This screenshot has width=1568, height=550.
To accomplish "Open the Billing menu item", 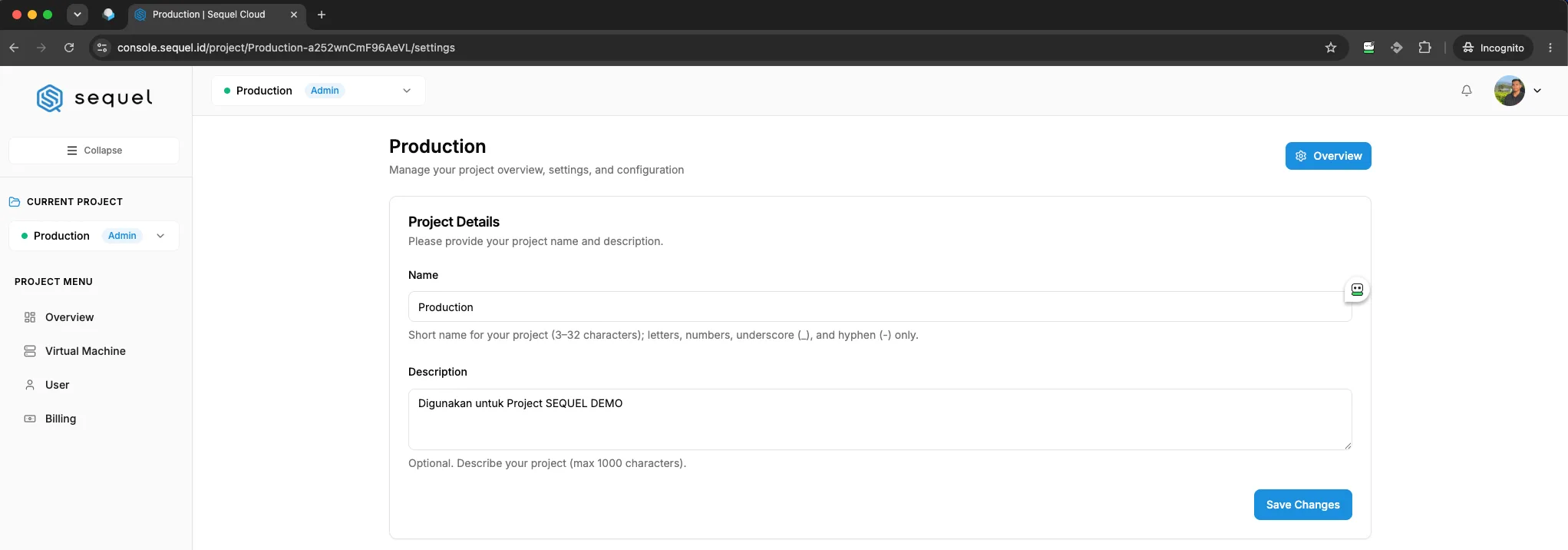I will (61, 419).
